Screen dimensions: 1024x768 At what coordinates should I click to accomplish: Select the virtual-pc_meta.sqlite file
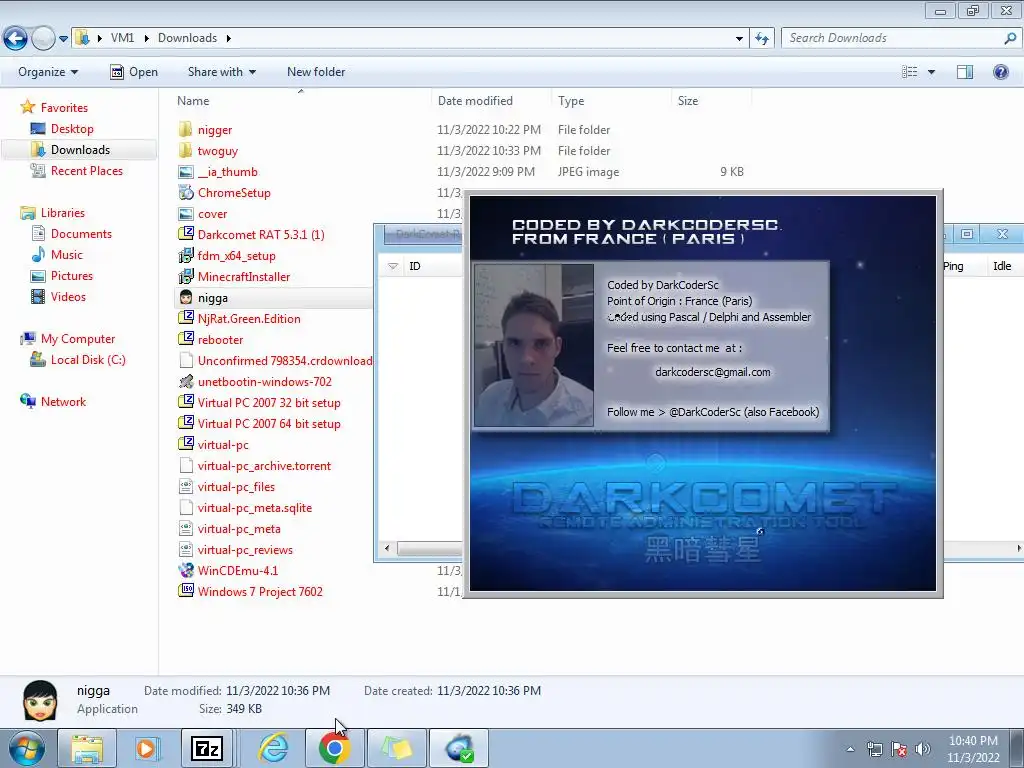click(x=255, y=507)
